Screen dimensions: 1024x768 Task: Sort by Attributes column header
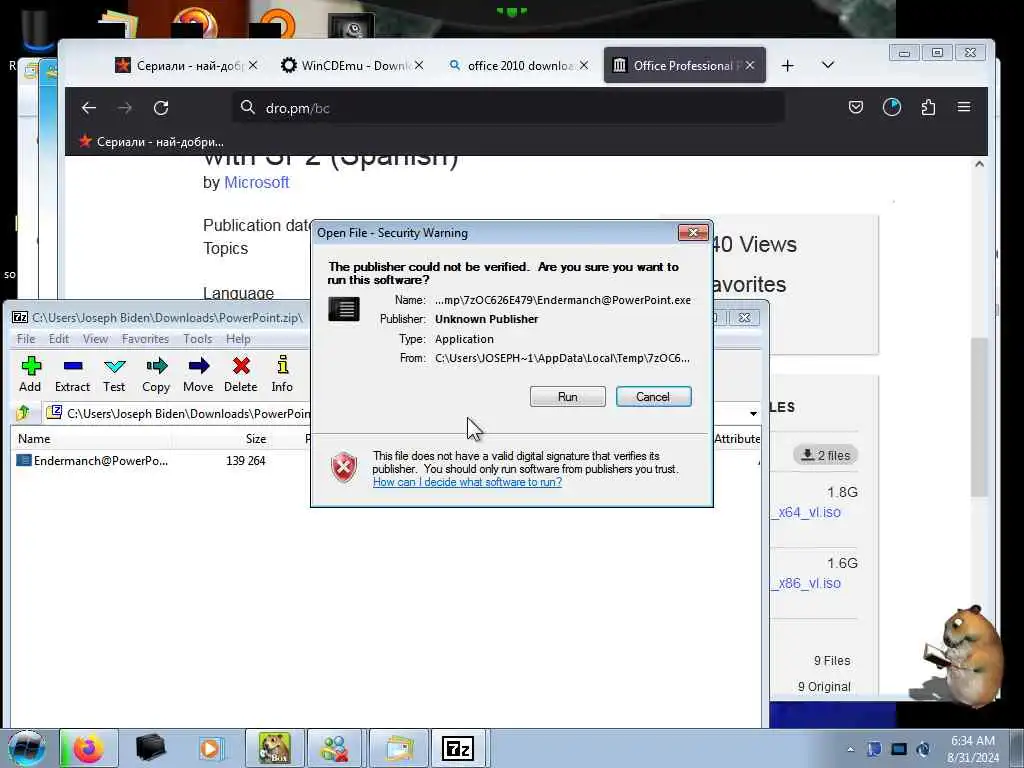(x=737, y=439)
